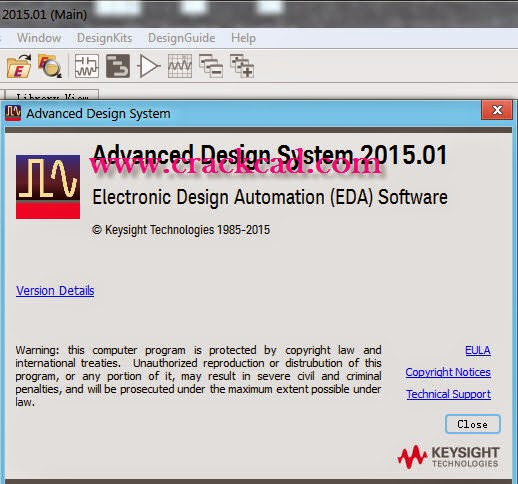Click the ADS icon in dialog title bar
The image size is (518, 484).
pos(13,113)
